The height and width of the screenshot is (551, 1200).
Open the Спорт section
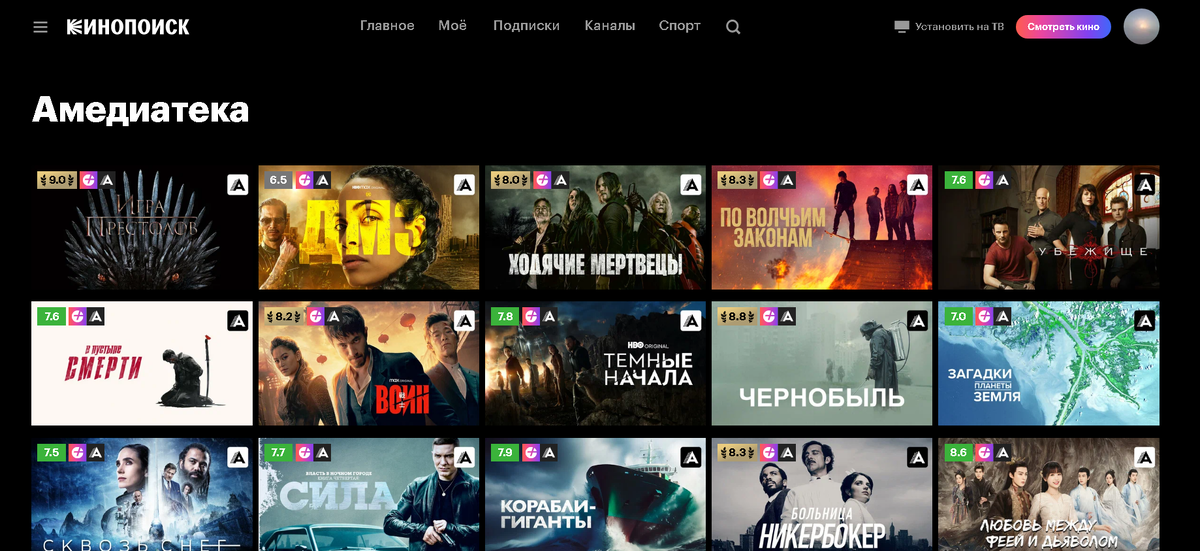680,26
